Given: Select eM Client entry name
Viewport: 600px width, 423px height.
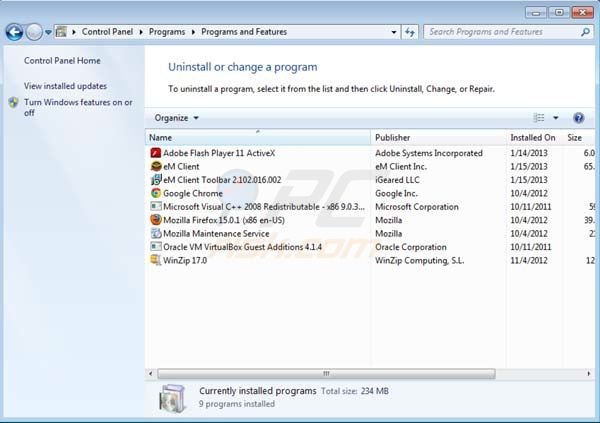Looking at the screenshot, I should (181, 167).
